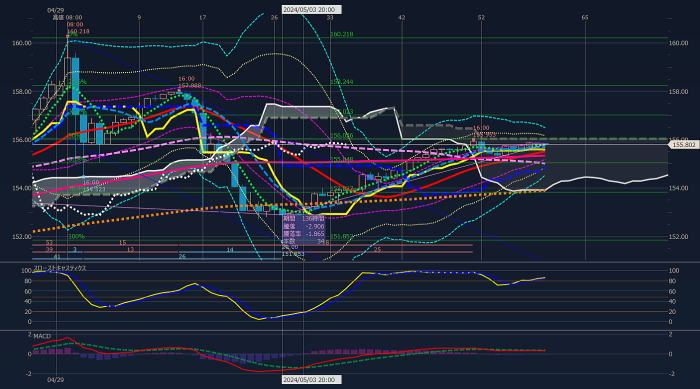Click time-cycle marker 17 at top
The width and height of the screenshot is (700, 389).
click(x=202, y=17)
